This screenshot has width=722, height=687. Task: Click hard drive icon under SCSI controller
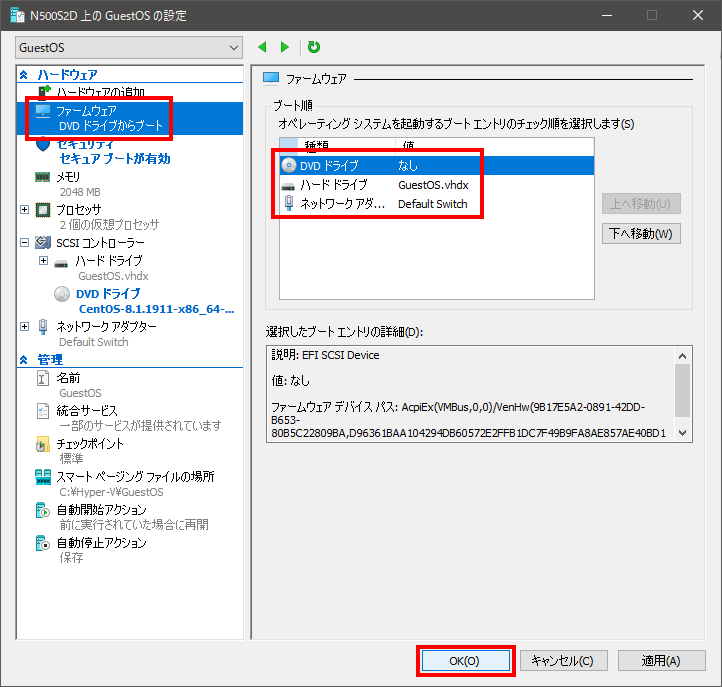pos(61,263)
